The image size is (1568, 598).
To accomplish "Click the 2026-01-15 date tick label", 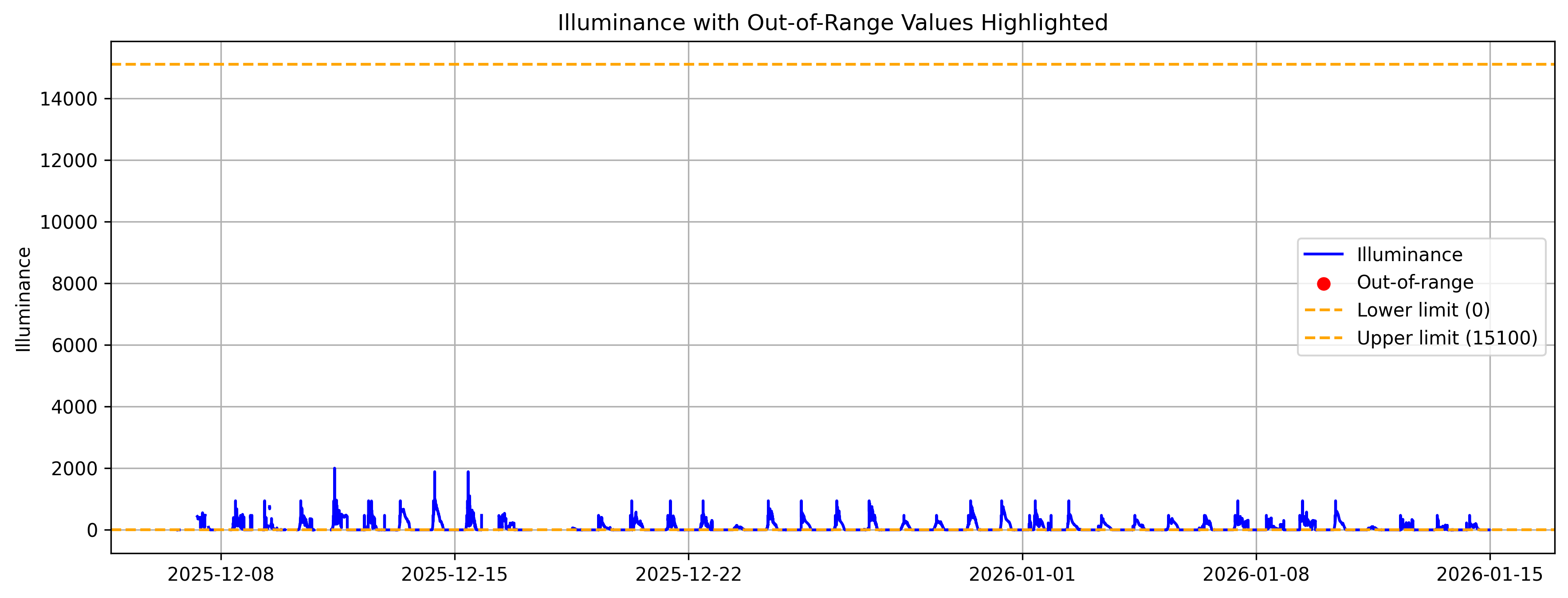I will coord(1489,574).
